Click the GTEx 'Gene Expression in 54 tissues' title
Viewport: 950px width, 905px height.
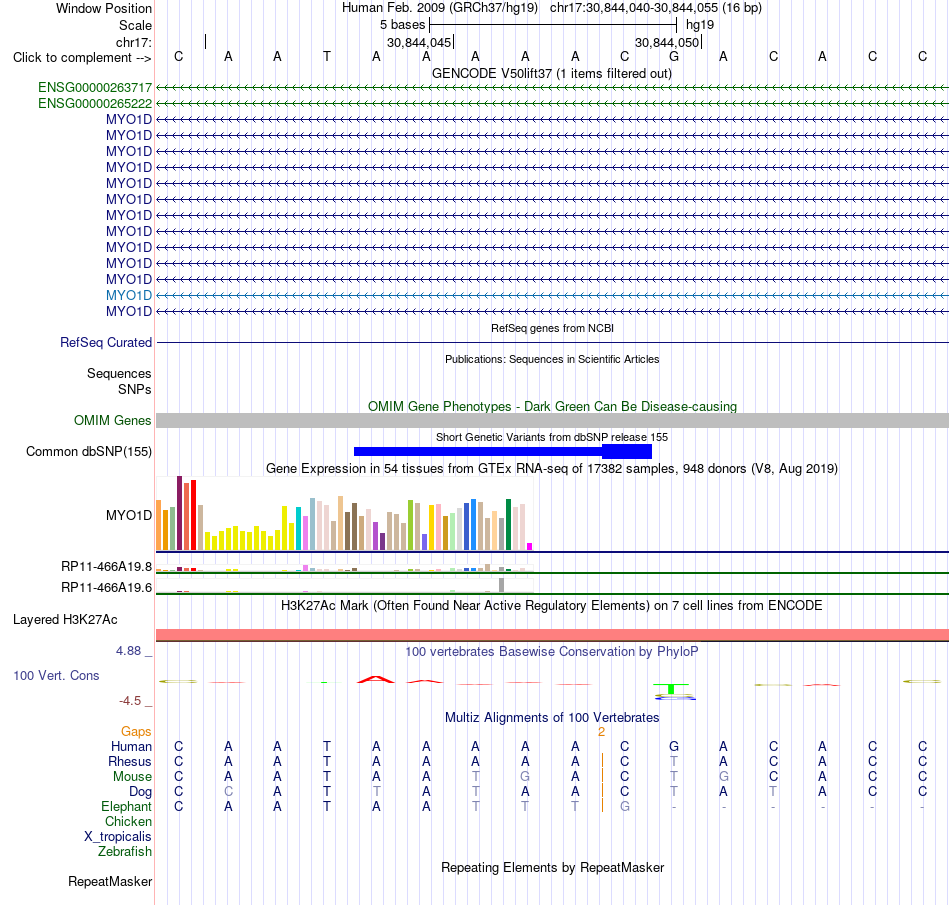552,468
